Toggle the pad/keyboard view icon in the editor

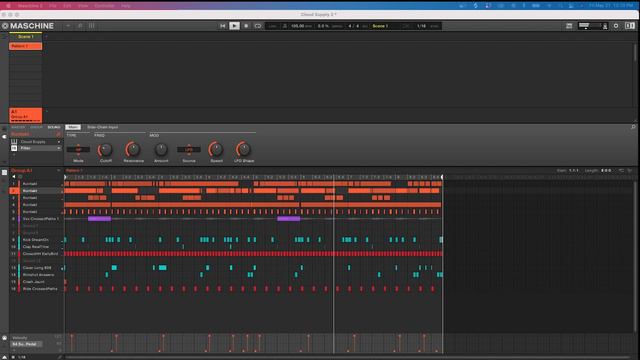click(4, 173)
